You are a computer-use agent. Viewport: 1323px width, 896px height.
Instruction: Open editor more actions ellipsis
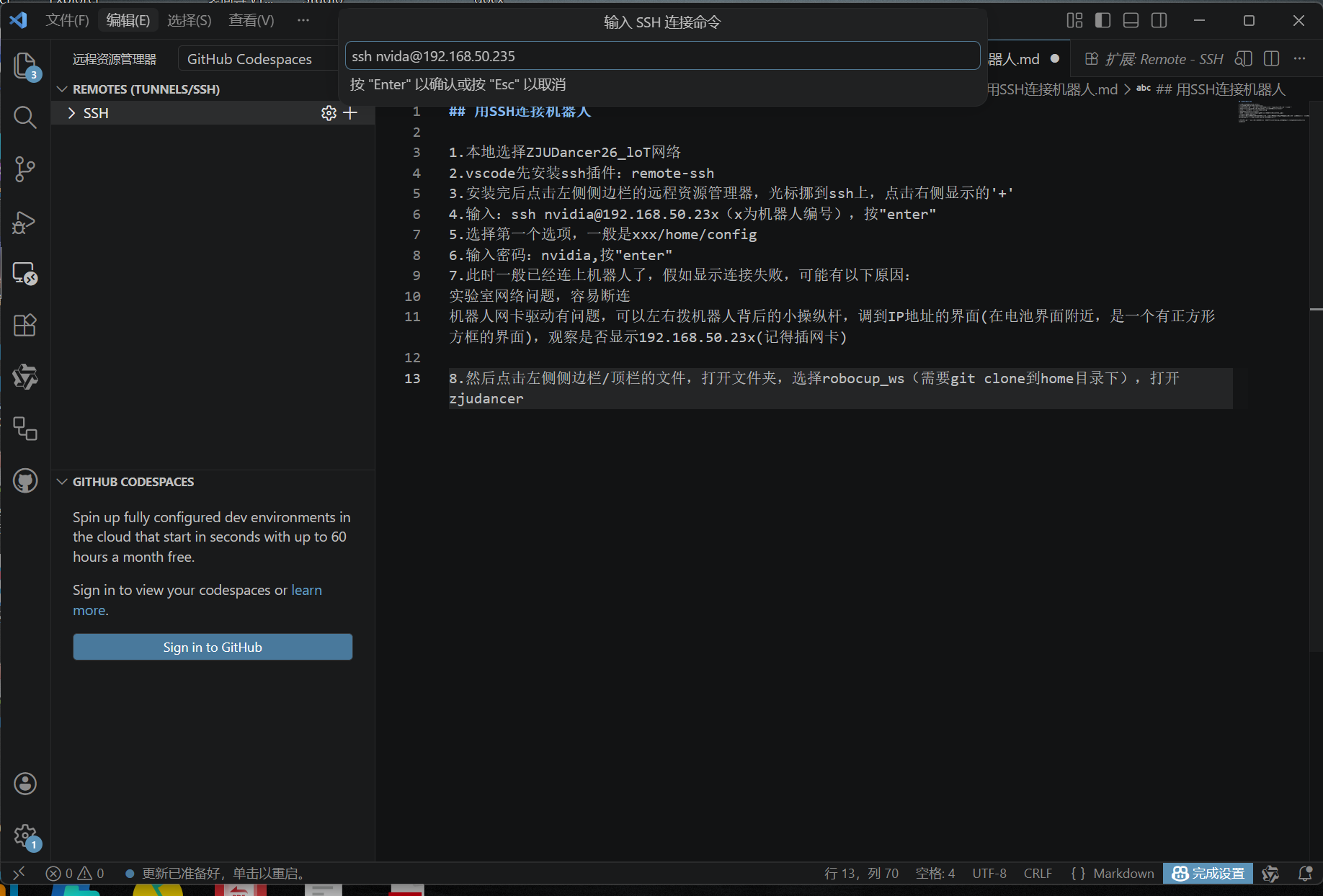click(1300, 59)
